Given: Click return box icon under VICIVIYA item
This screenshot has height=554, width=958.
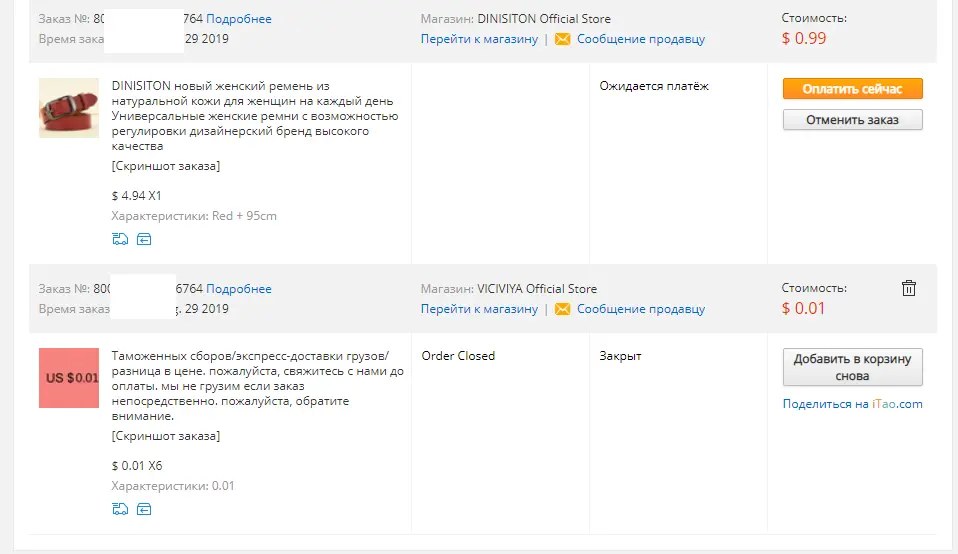Looking at the screenshot, I should (144, 509).
